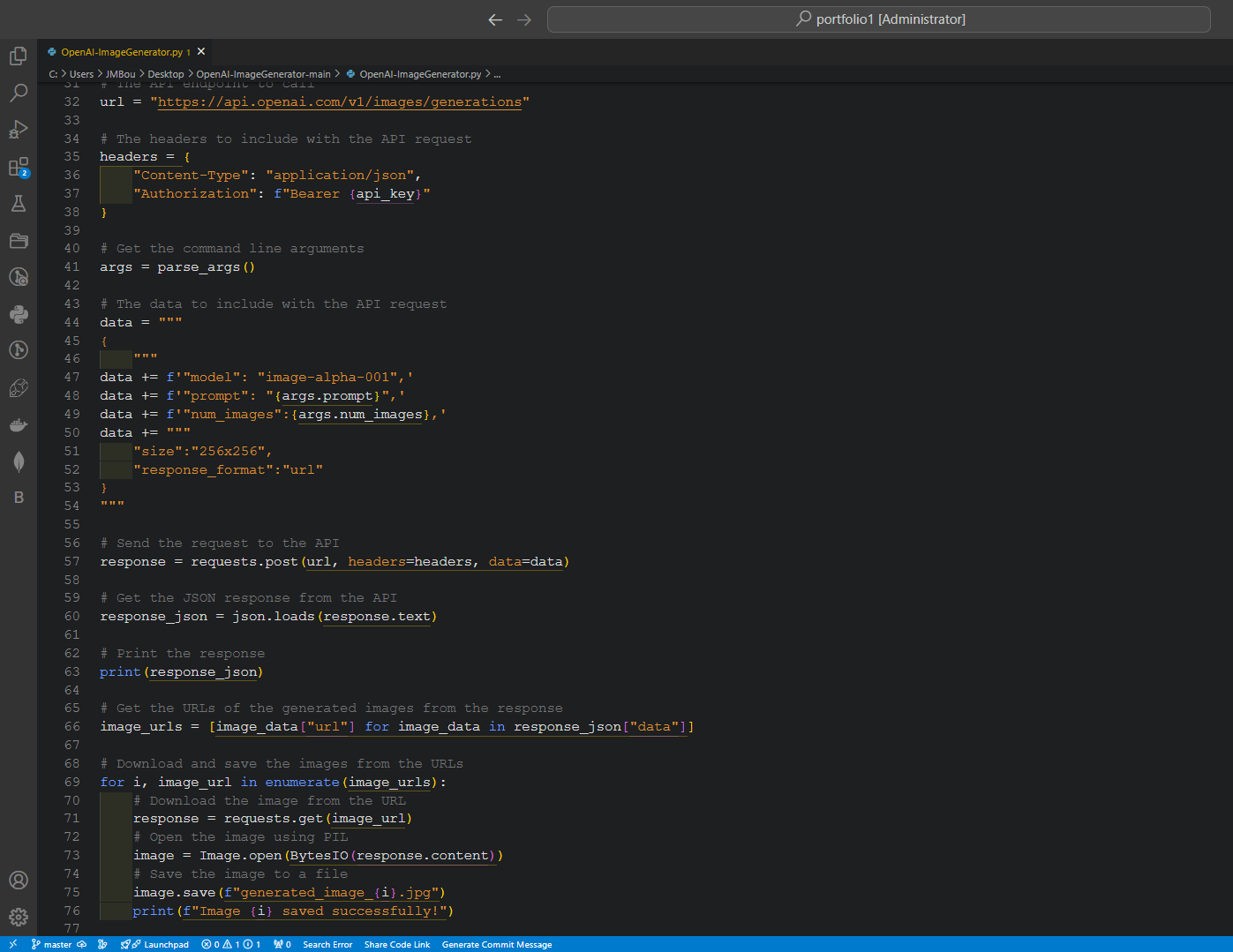Click Search Error in status bar

[327, 944]
